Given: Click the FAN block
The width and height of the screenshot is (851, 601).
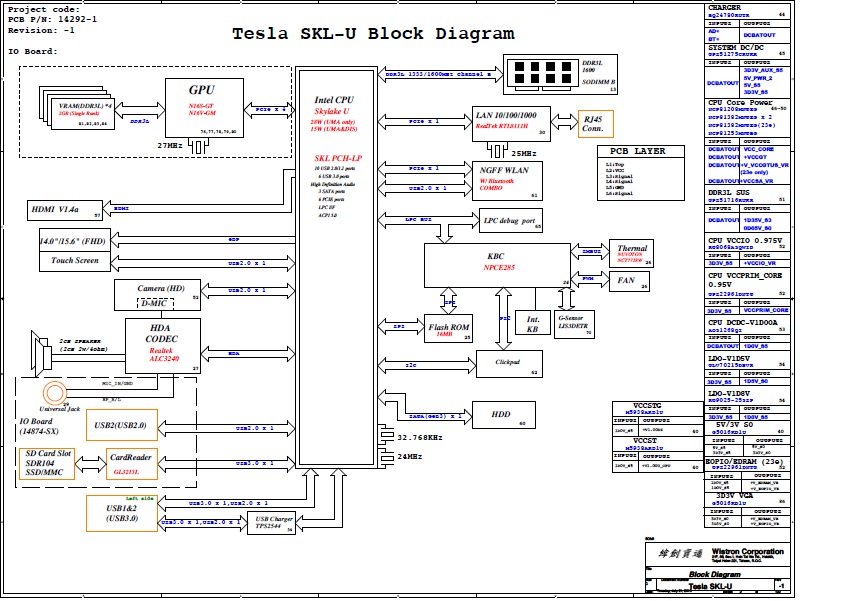Looking at the screenshot, I should click(629, 281).
